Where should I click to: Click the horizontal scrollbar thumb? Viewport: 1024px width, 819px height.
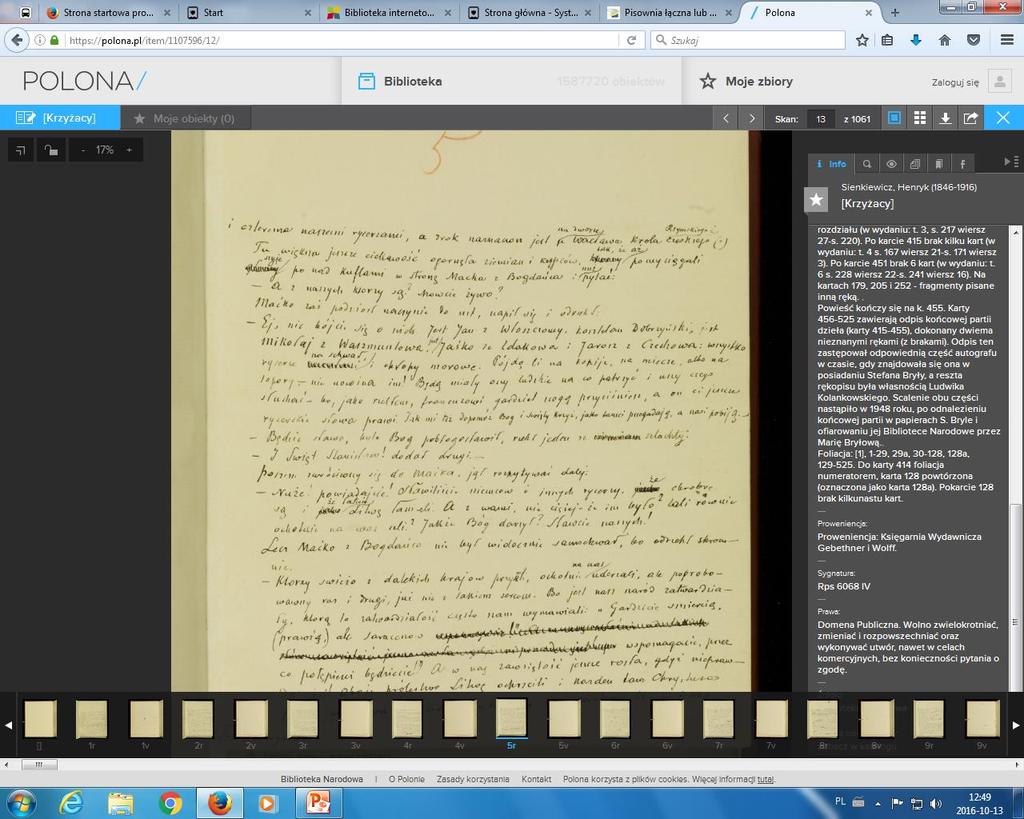(39, 764)
